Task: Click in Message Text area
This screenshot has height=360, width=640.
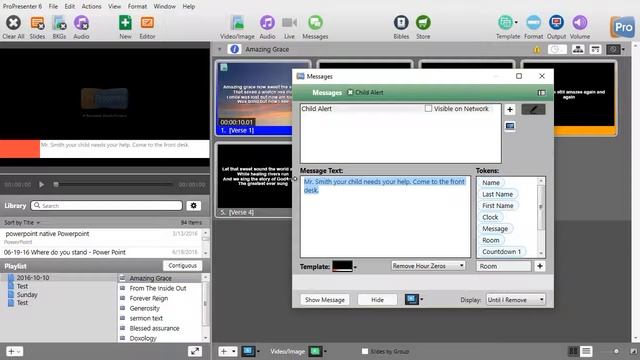Action: [x=385, y=216]
